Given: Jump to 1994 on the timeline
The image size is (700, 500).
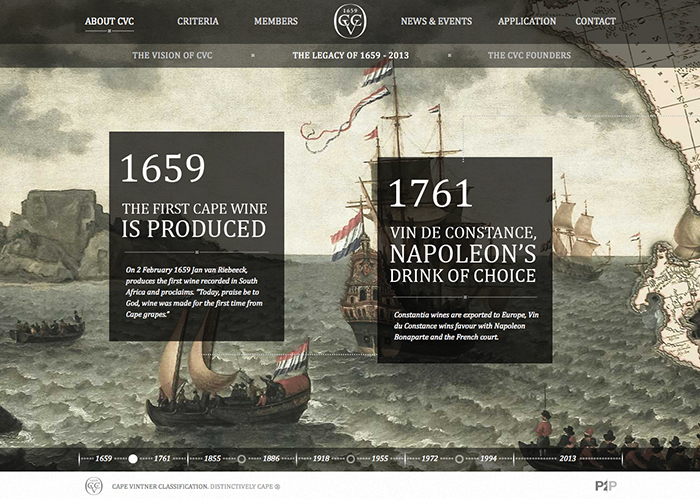Looking at the screenshot, I should coord(489,458).
